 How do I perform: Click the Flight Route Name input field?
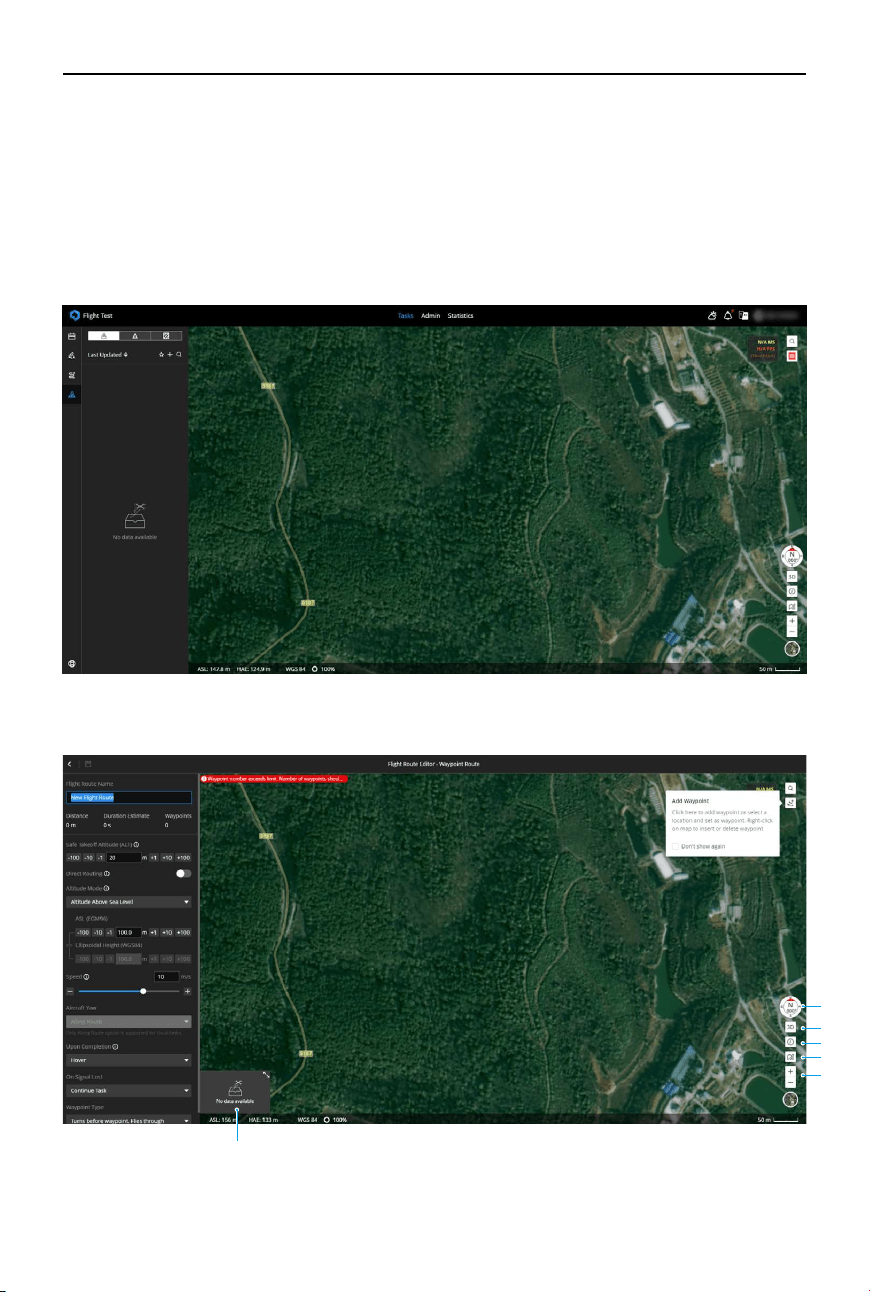[x=128, y=798]
